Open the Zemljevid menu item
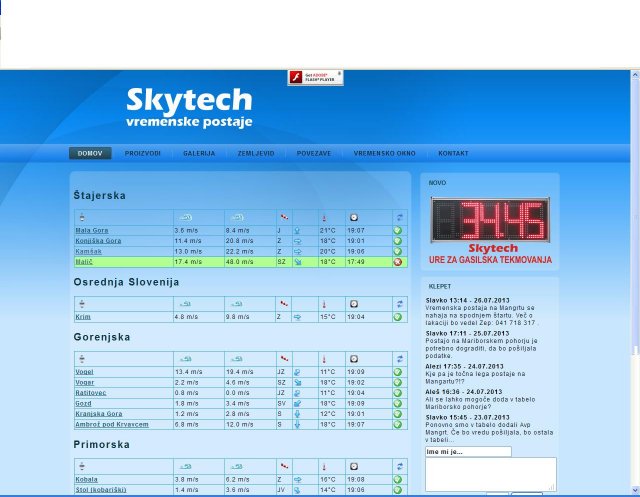This screenshot has height=497, width=640. click(256, 153)
